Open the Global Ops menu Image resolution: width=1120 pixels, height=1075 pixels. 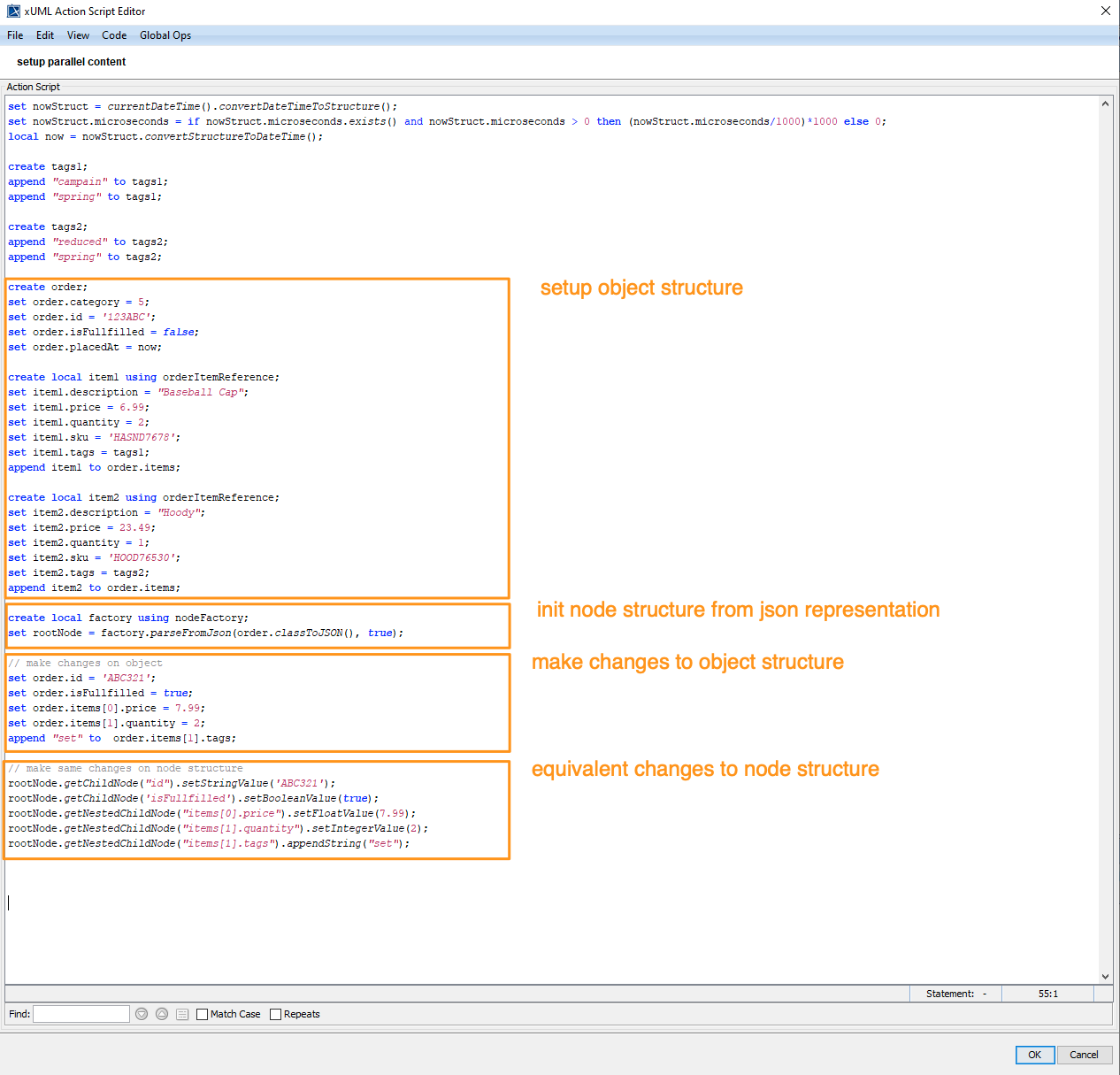click(165, 35)
